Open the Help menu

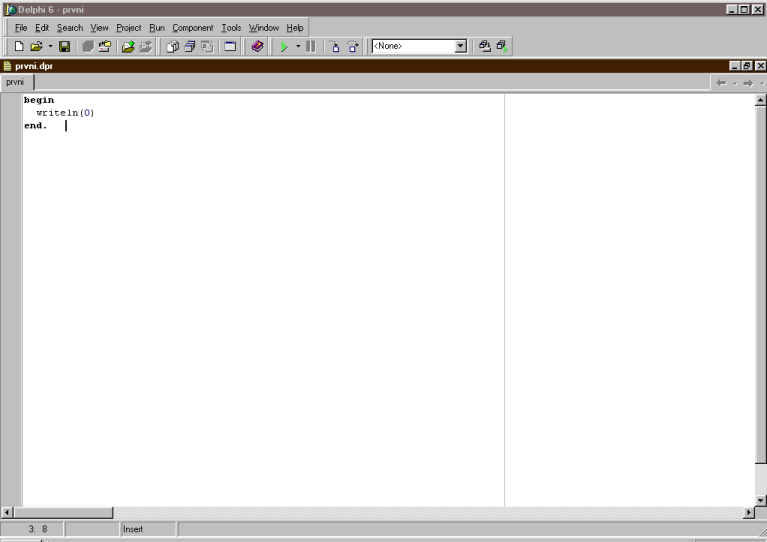pyautogui.click(x=295, y=28)
